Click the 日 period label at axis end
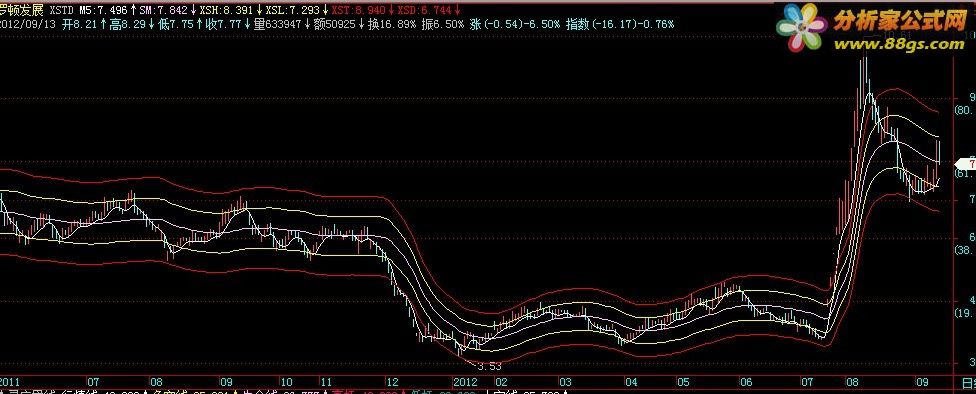 pyautogui.click(x=969, y=381)
